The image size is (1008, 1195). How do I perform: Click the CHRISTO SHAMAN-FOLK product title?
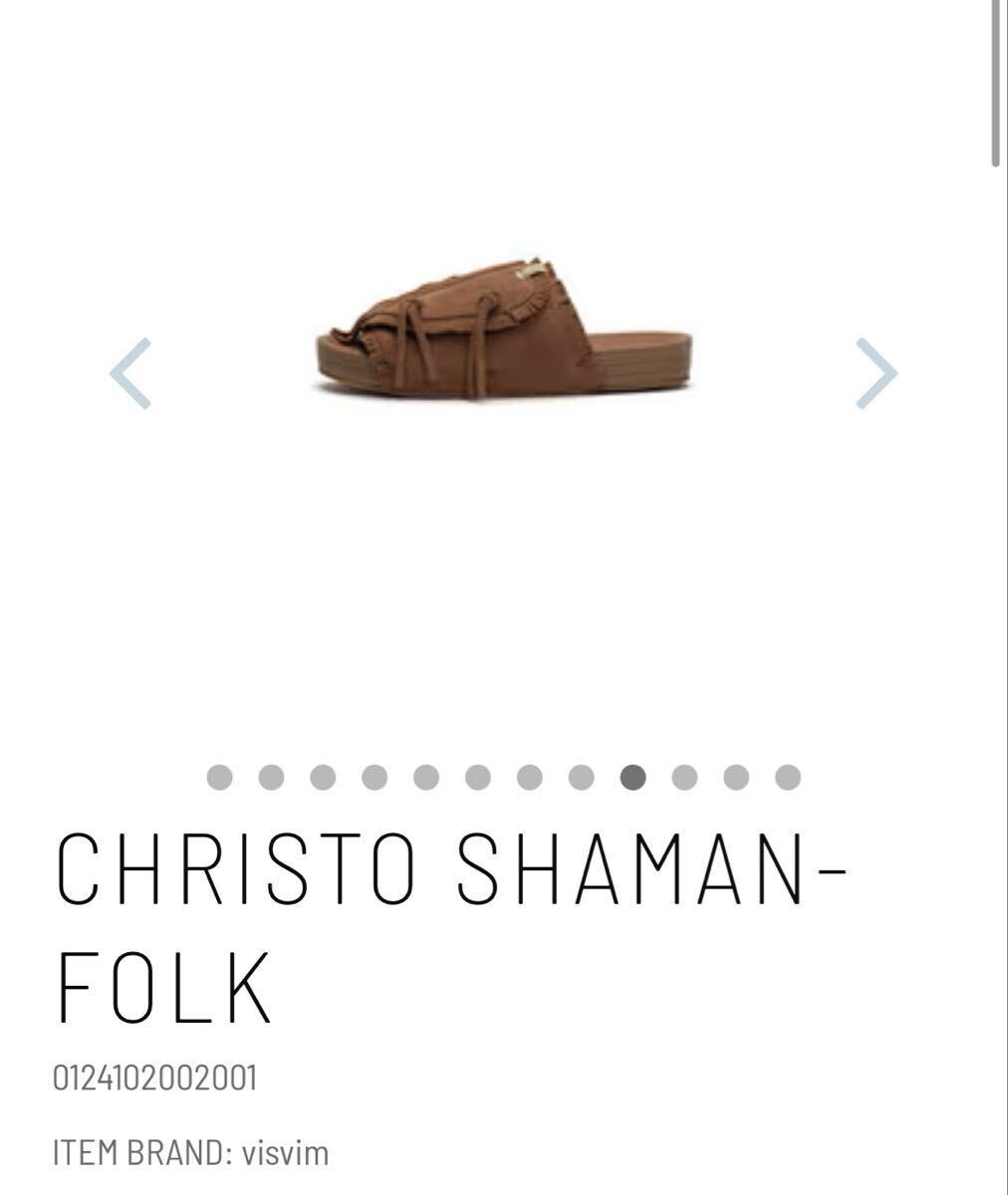click(450, 927)
